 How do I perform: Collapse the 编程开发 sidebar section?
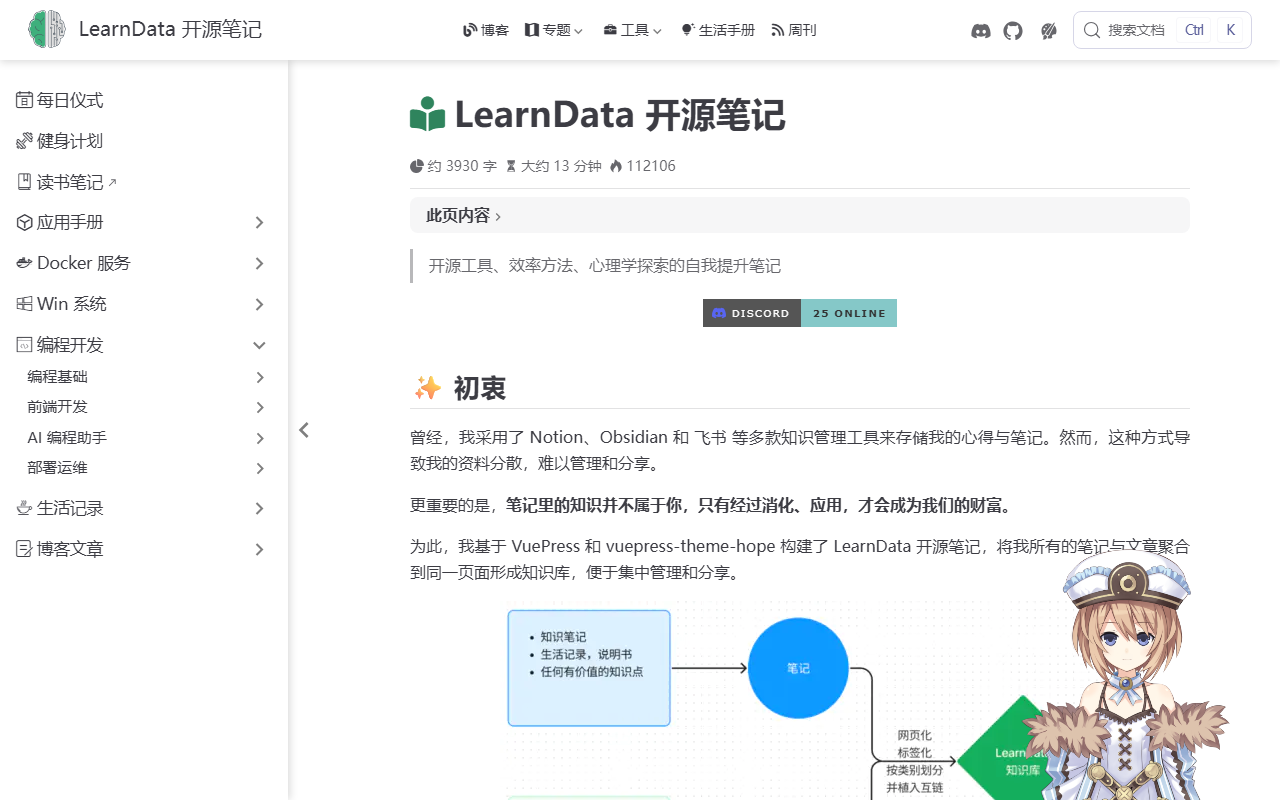tap(259, 345)
